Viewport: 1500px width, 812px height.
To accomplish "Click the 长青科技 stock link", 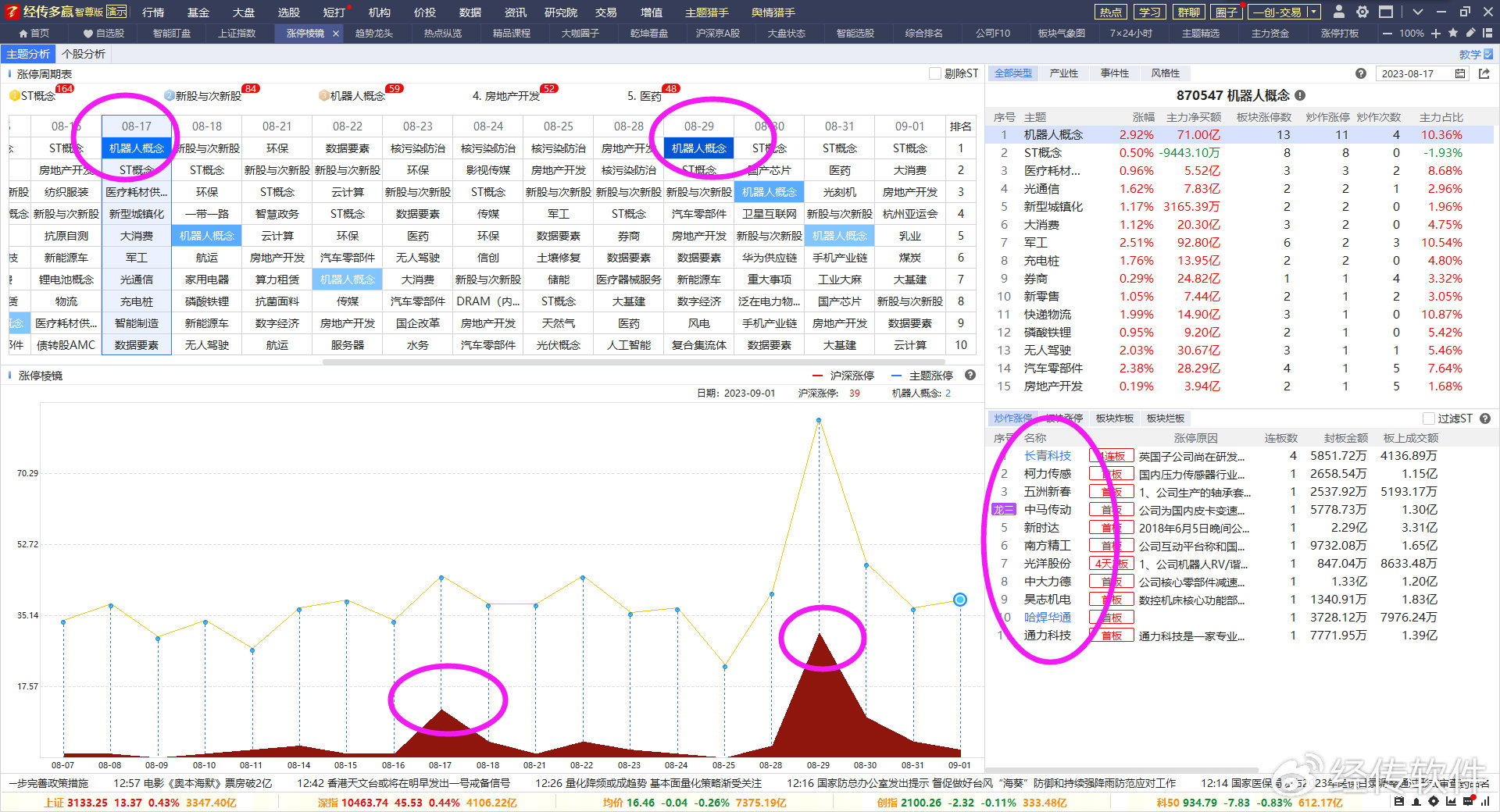I will [x=1047, y=456].
